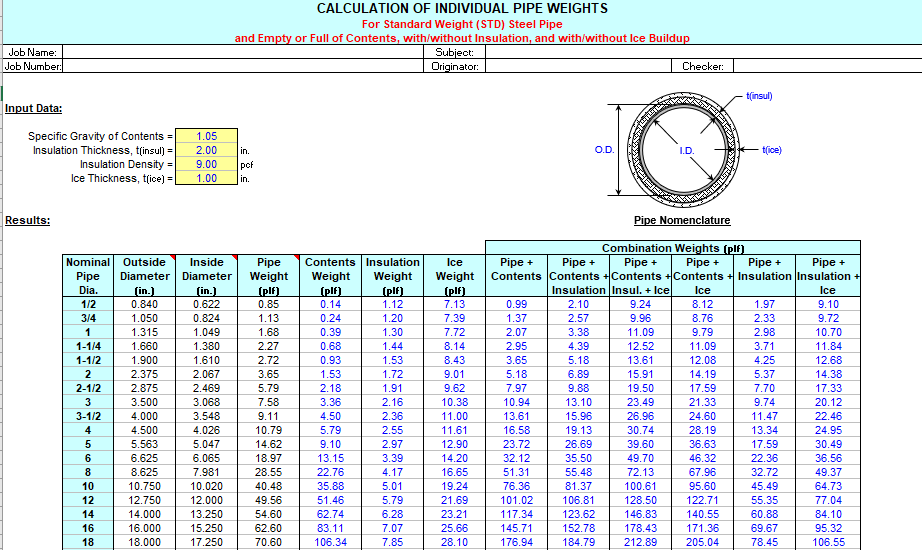Select insulation weight value '1.12'
The width and height of the screenshot is (922, 550).
pyautogui.click(x=393, y=304)
